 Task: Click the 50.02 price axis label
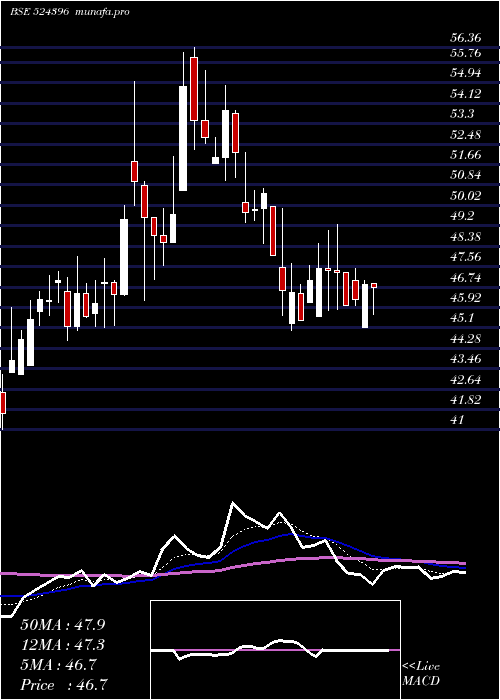point(466,196)
